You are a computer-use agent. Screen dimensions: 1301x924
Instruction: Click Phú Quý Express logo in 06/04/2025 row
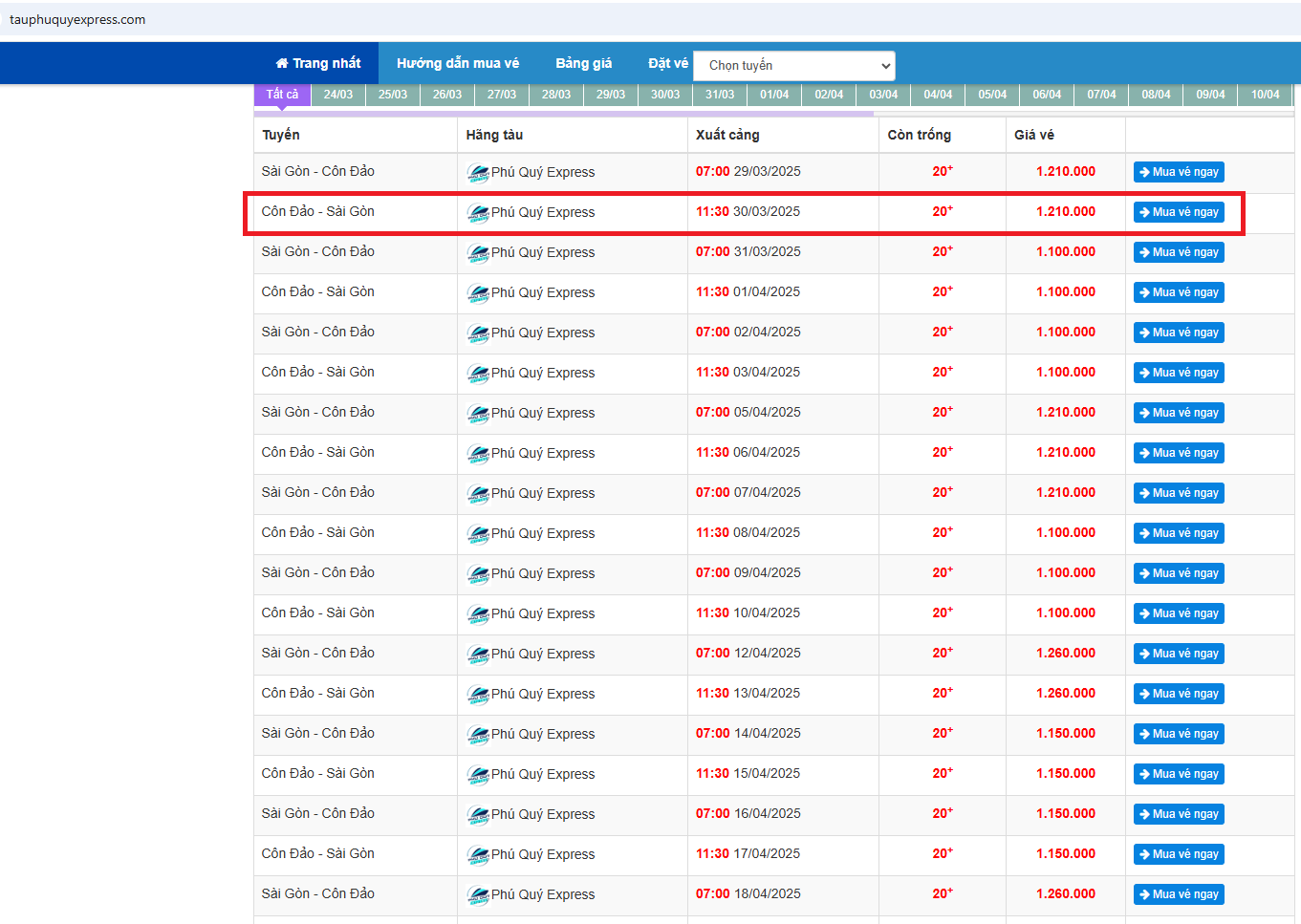pos(478,454)
